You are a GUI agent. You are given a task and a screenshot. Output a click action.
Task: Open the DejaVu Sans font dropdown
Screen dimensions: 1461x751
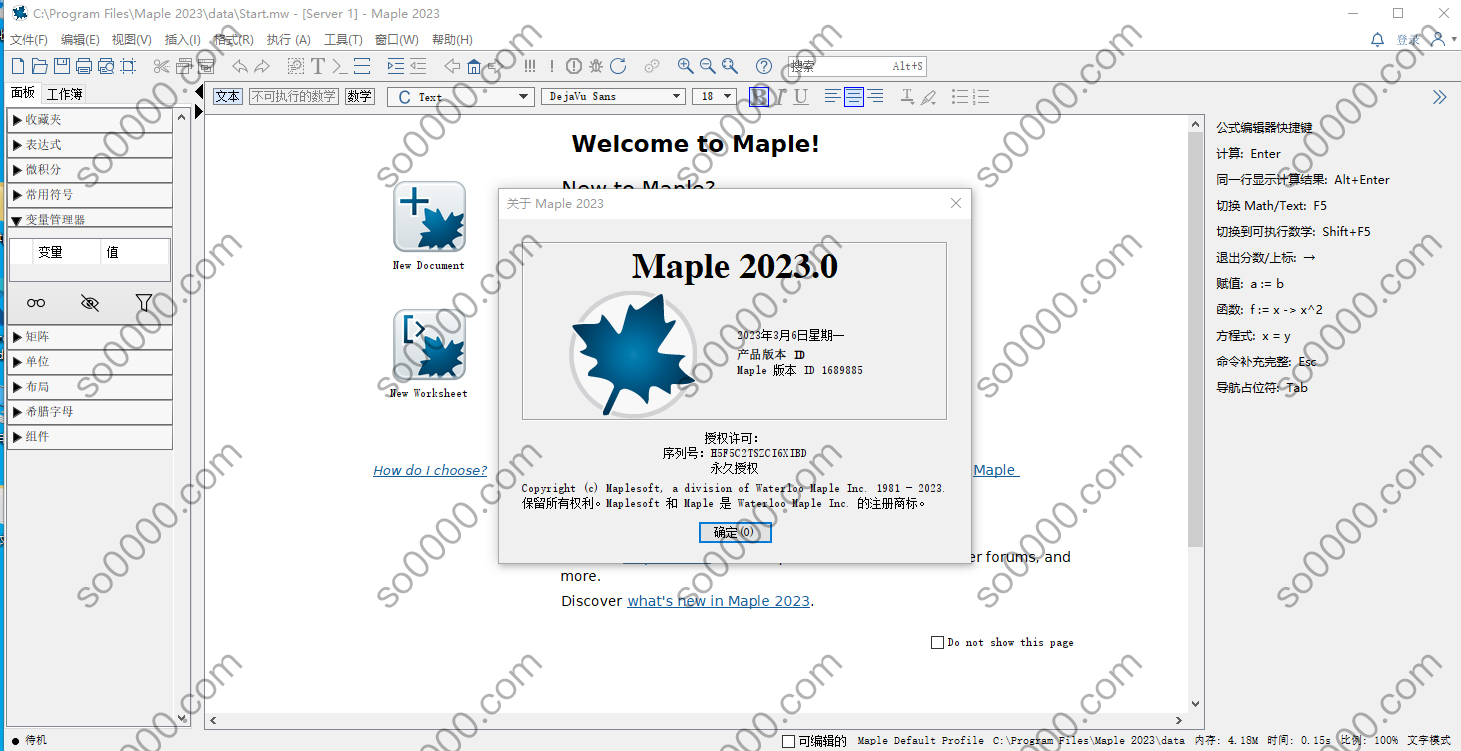pyautogui.click(x=613, y=96)
